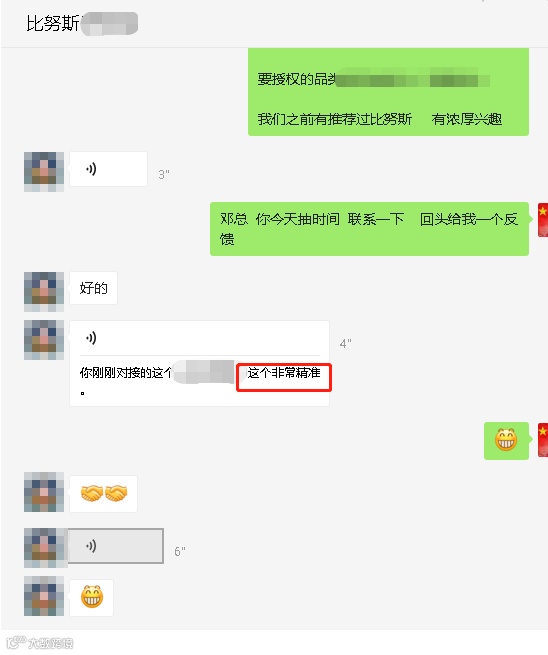Open contact avatar beside last emoji
Image resolution: width=548 pixels, height=655 pixels.
point(44,596)
